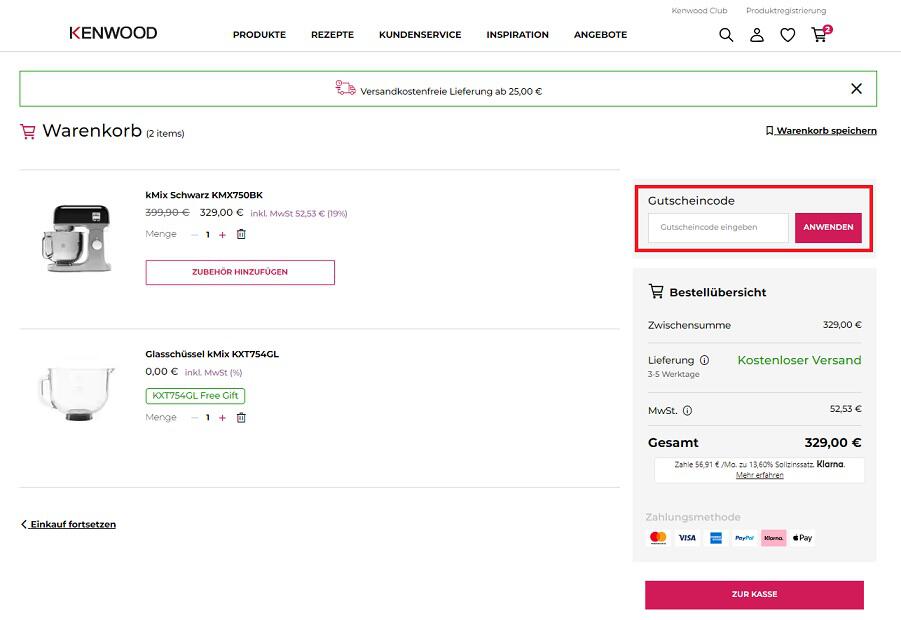Click the Zwischensumme 329,00 € value
Viewport: 901px width, 620px height.
click(x=842, y=325)
